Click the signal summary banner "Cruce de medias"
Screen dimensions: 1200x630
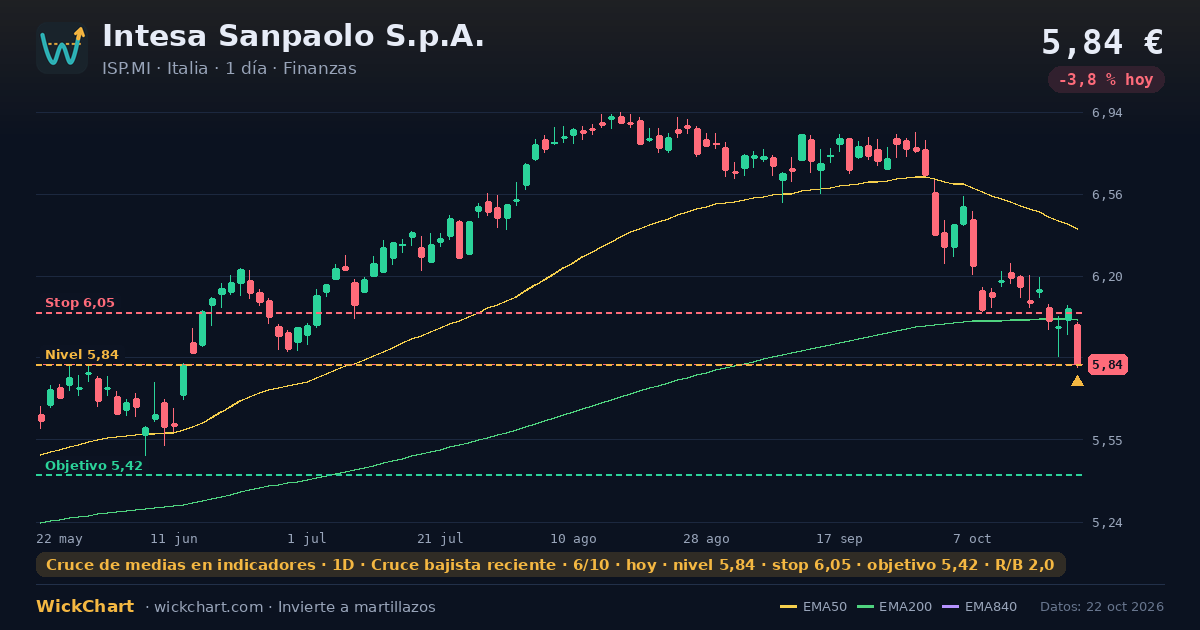[x=550, y=565]
